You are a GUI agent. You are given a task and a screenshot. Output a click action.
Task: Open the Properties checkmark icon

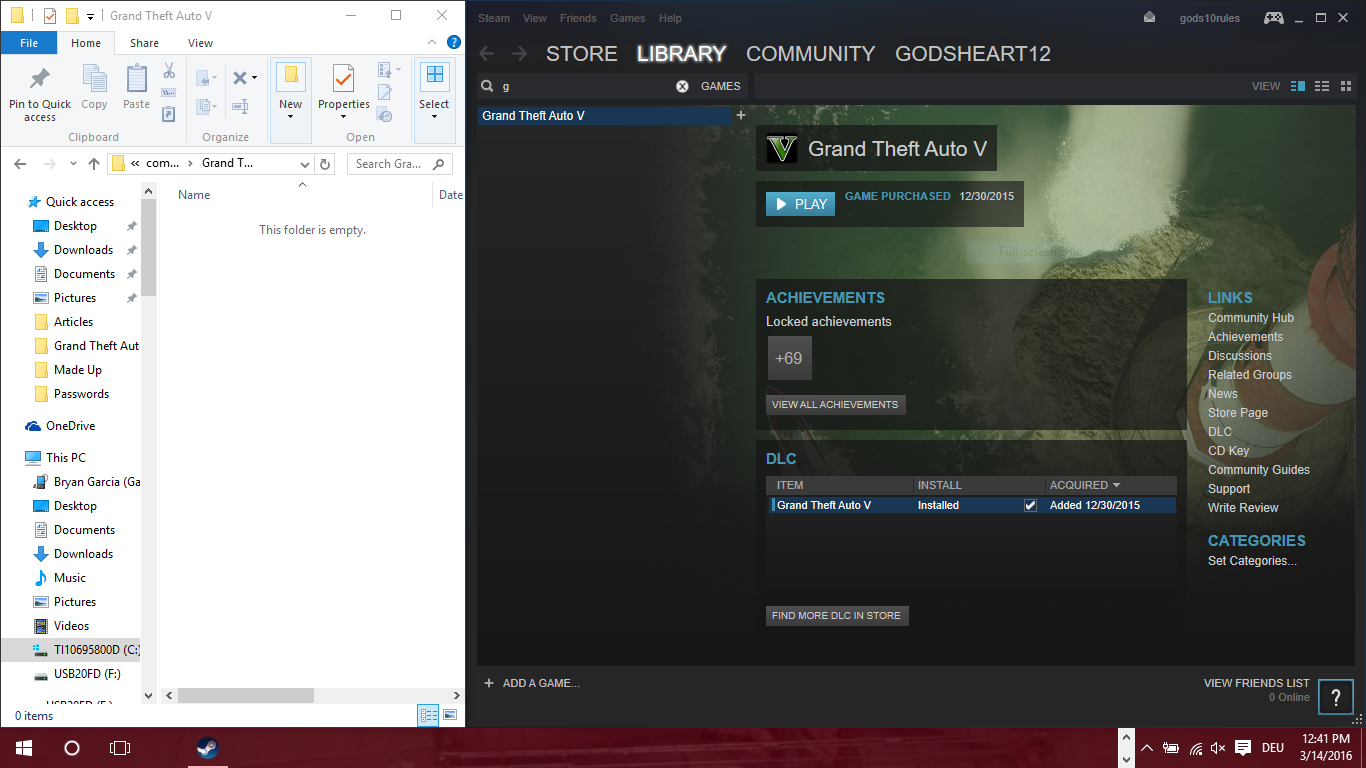coord(343,78)
